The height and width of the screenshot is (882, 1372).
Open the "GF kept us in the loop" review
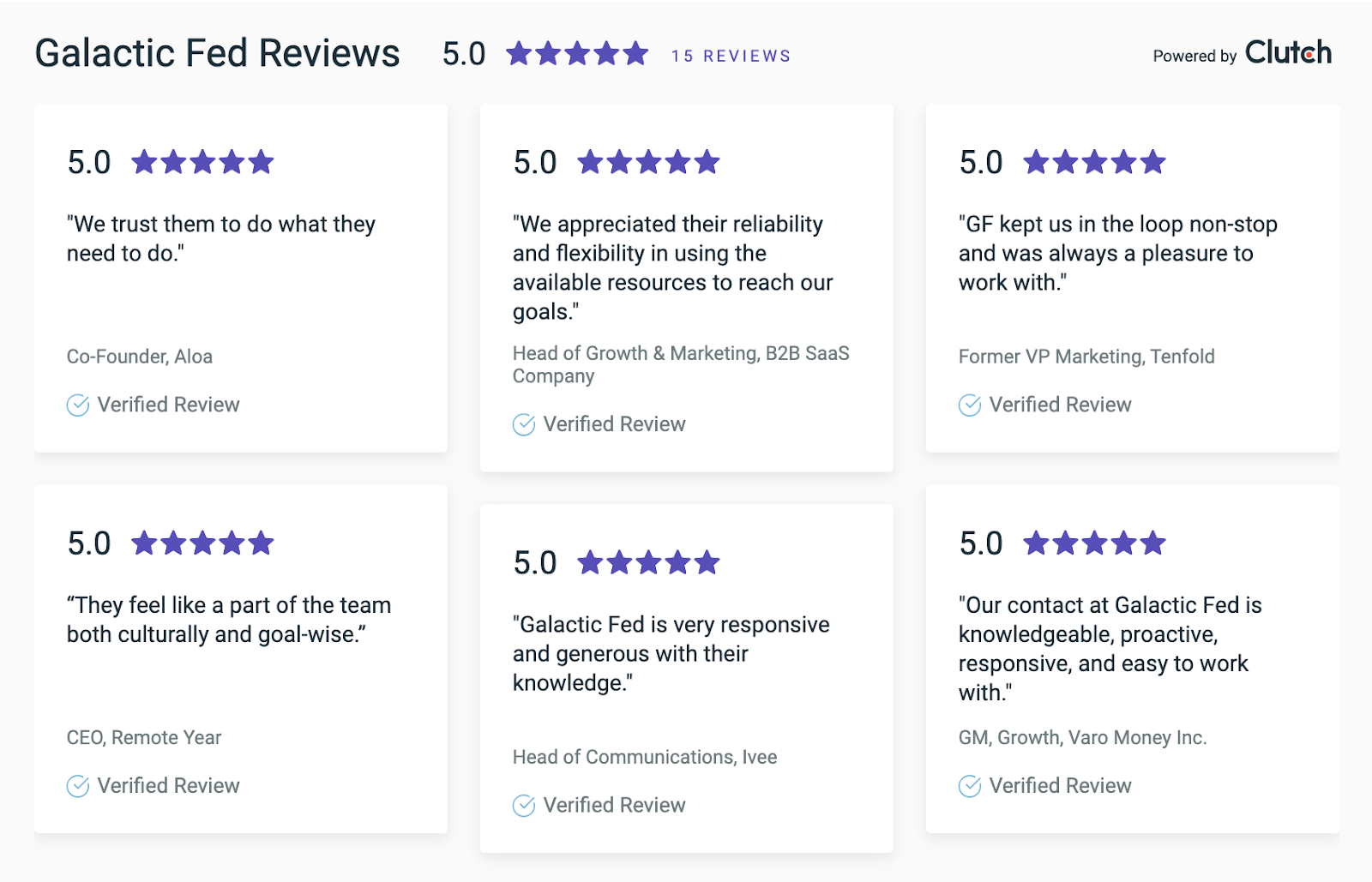(x=1133, y=279)
